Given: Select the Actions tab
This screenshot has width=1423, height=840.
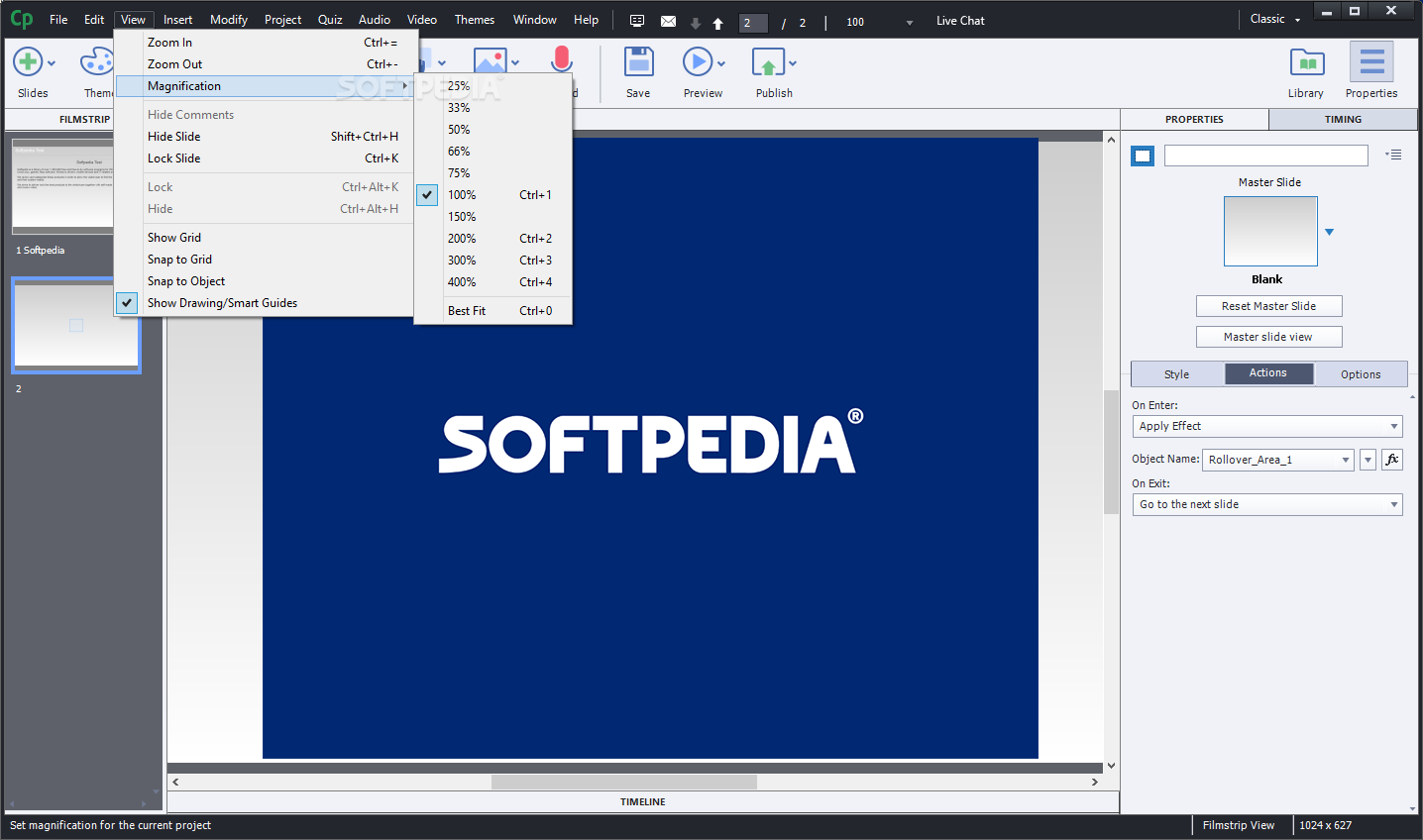Looking at the screenshot, I should (1268, 373).
